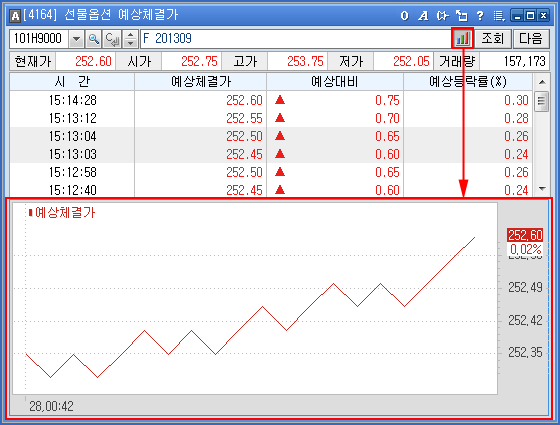Image resolution: width=560 pixels, height=425 pixels.
Task: Open the font A icon in title bar
Action: [x=423, y=16]
